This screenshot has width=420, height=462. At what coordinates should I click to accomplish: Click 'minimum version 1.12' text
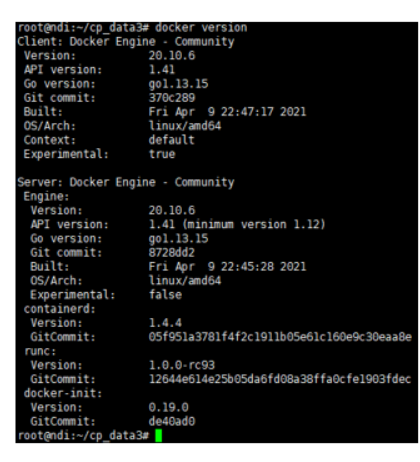254,224
